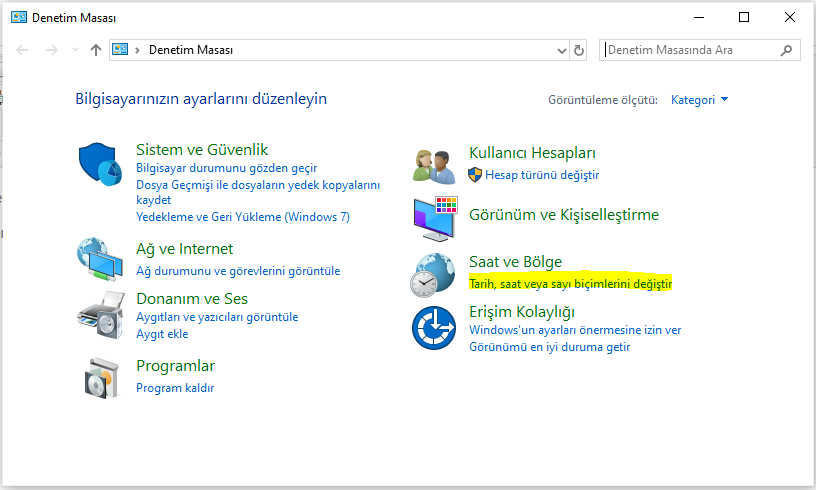The height and width of the screenshot is (490, 816).
Task: Open the Kullanıcı Hesapları heading
Action: click(532, 153)
